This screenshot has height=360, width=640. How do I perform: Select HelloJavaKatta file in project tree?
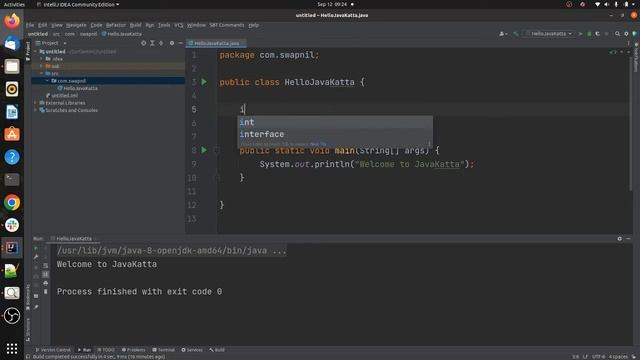pyautogui.click(x=78, y=88)
